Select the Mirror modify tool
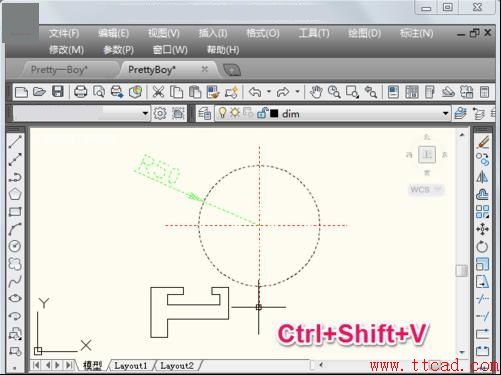The height and width of the screenshot is (375, 501). click(482, 177)
